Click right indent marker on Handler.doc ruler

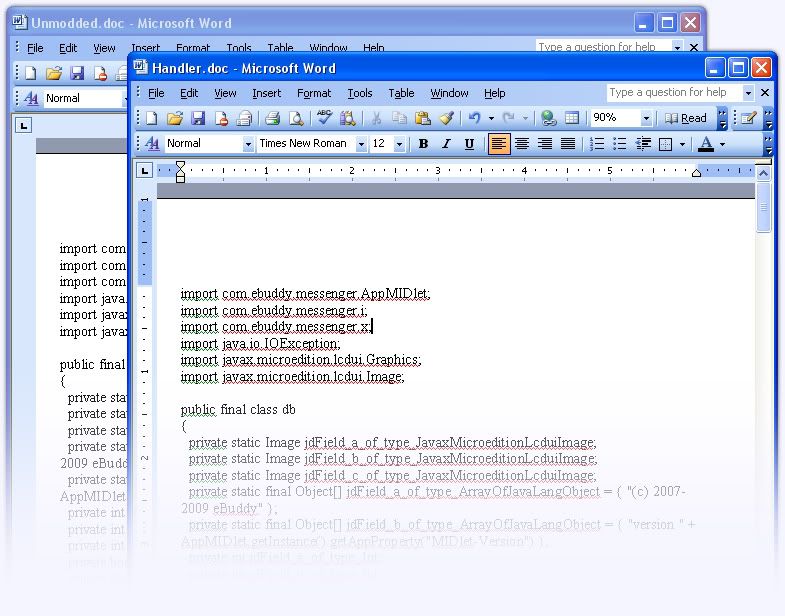[696, 173]
